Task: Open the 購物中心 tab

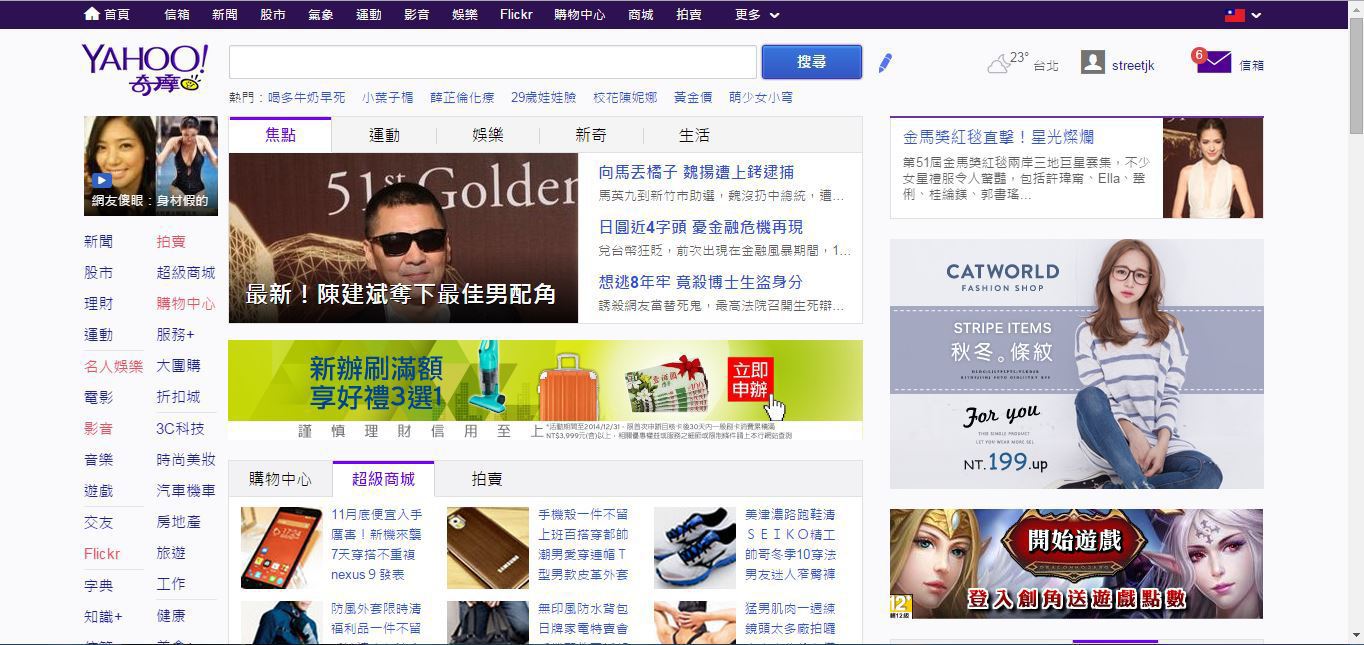Action: click(x=280, y=479)
